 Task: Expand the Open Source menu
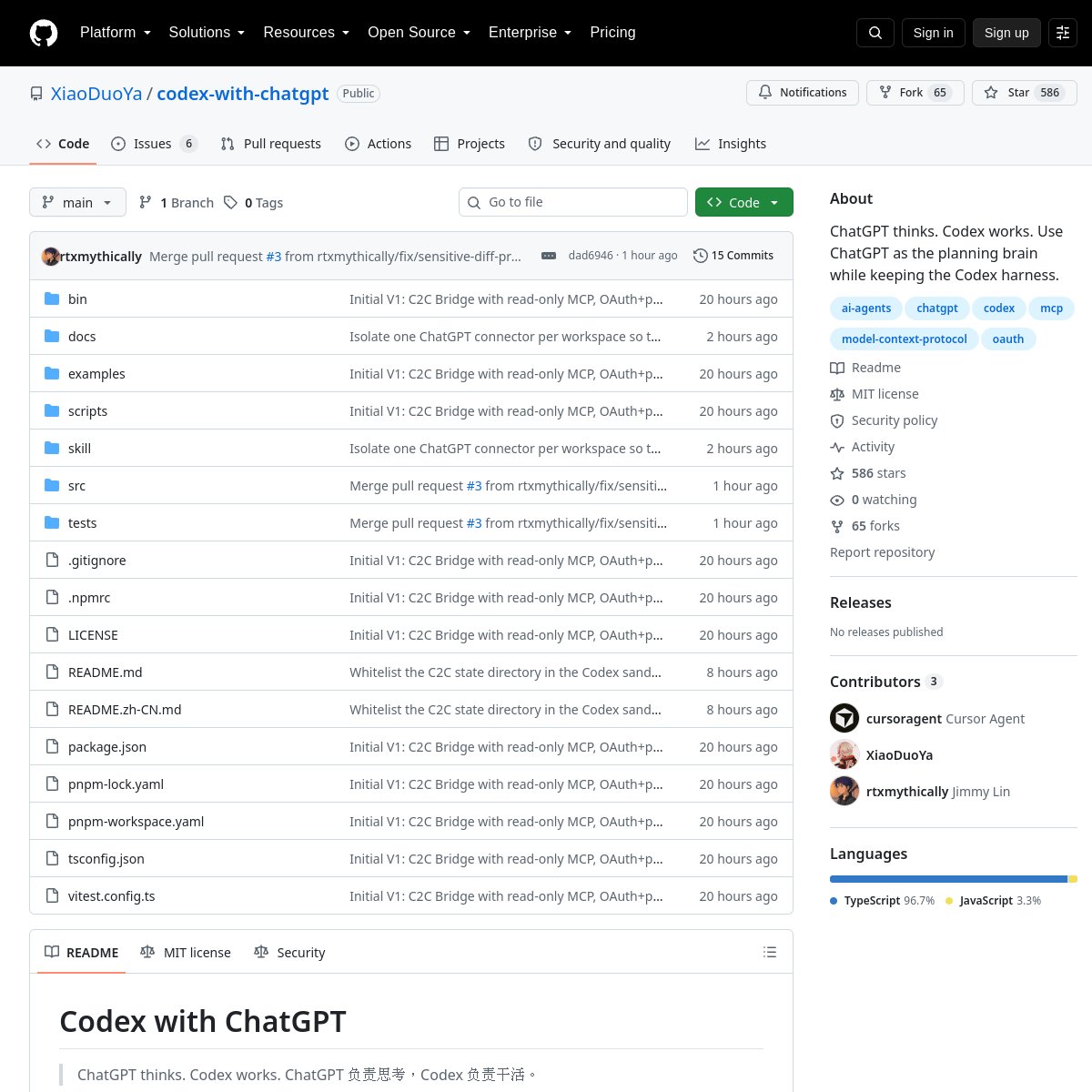pos(419,33)
